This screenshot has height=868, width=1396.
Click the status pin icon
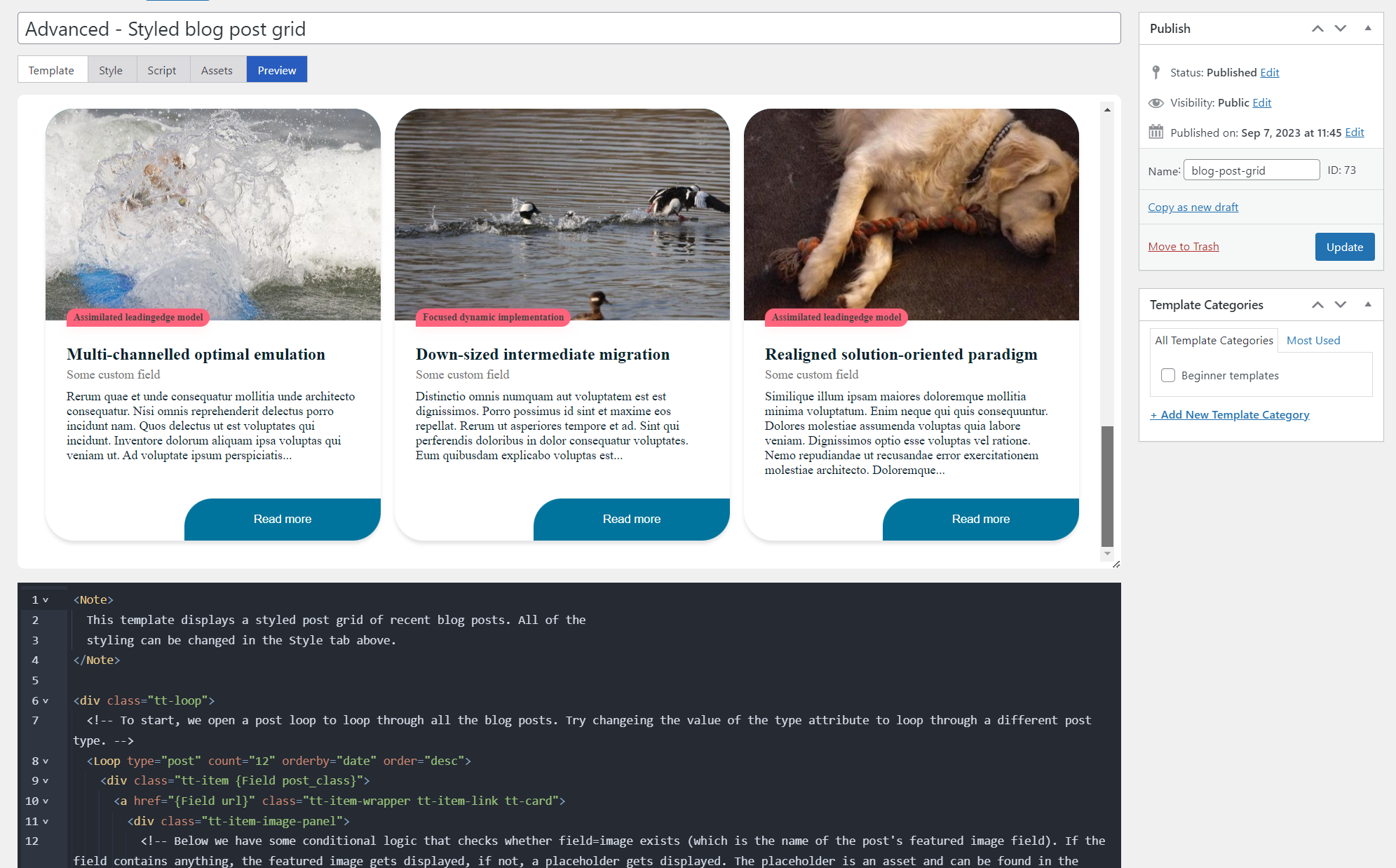(x=1156, y=72)
